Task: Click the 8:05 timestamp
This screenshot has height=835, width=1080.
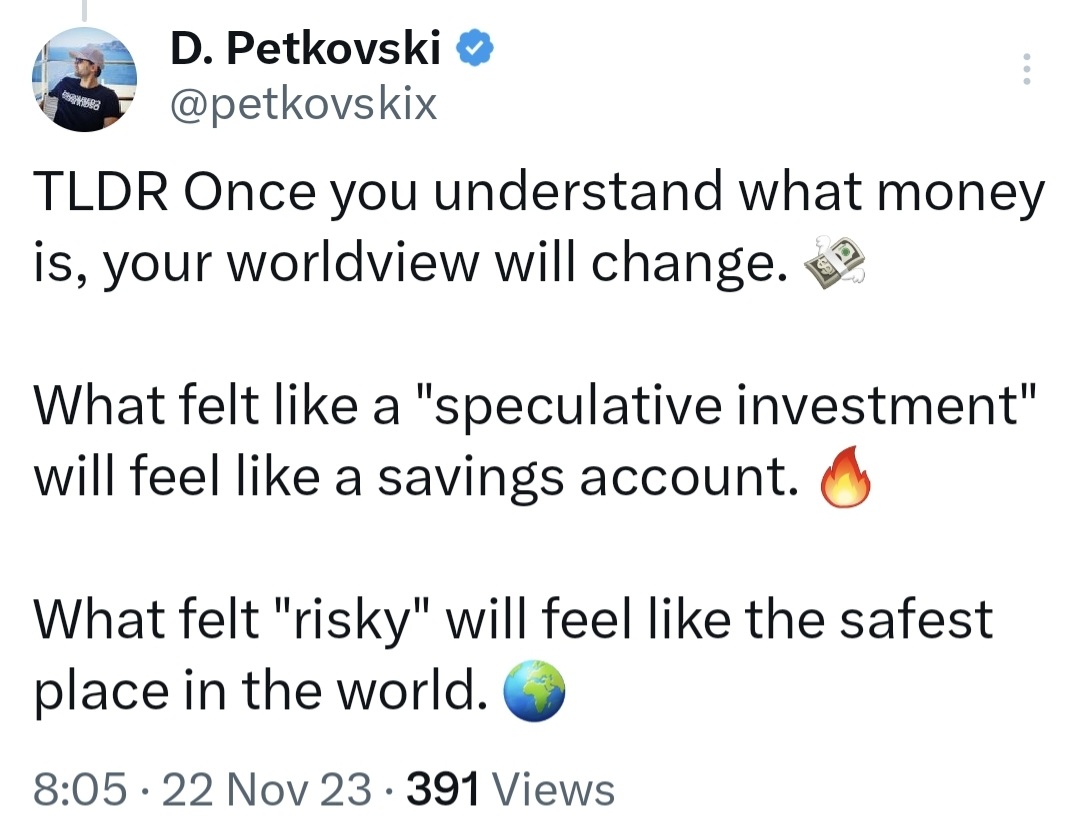Action: tap(80, 790)
